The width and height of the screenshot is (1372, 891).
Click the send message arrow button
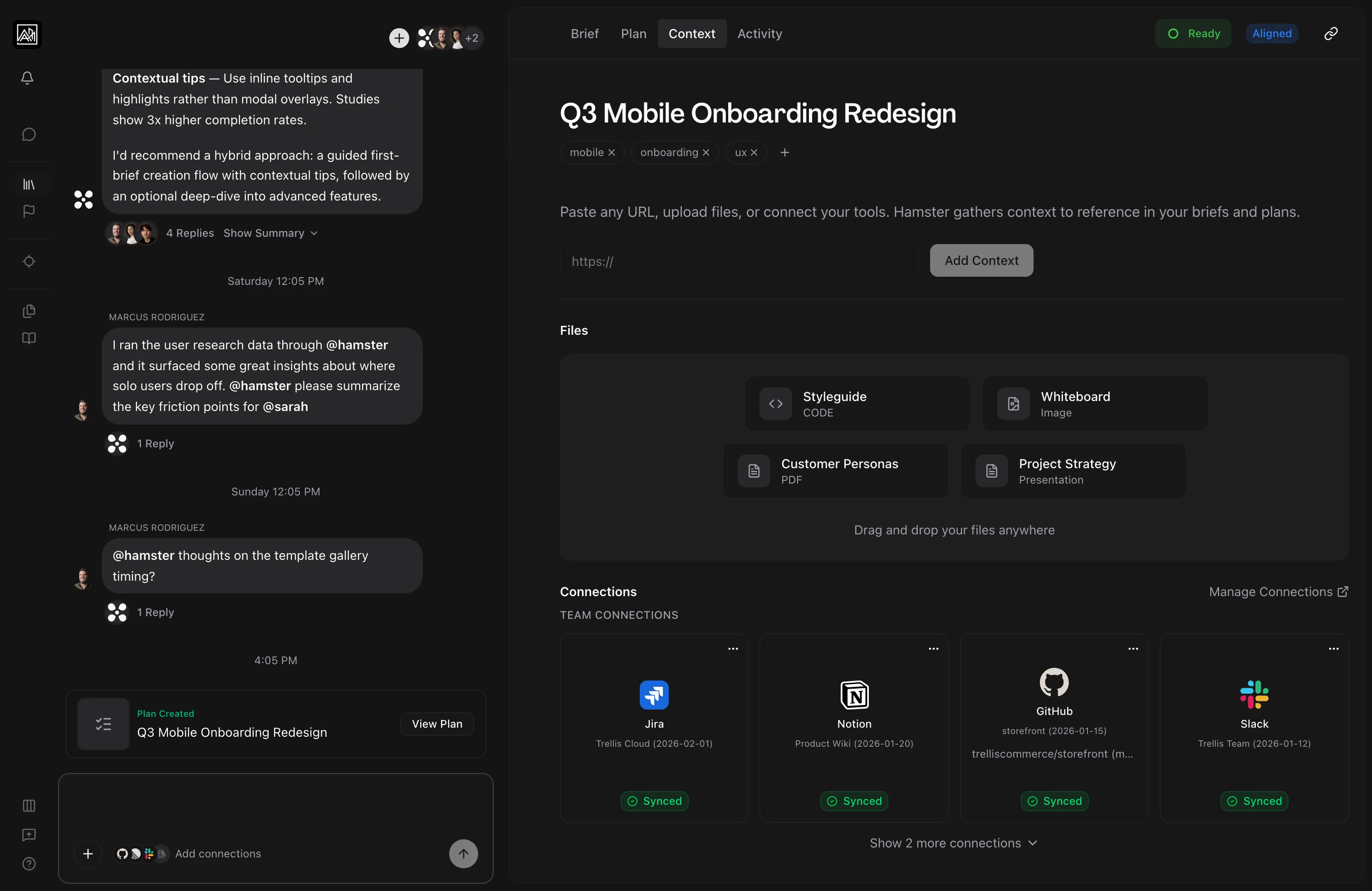(463, 853)
